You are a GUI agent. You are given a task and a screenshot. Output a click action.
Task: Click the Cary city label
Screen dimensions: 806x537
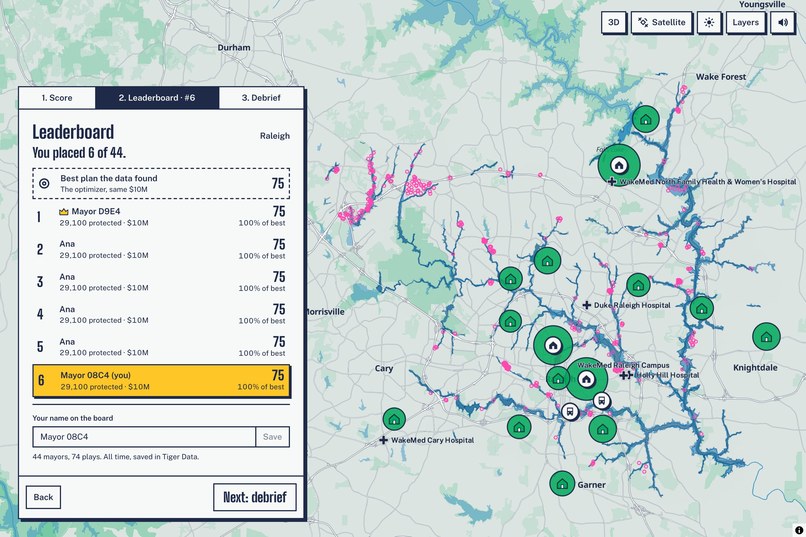point(384,368)
